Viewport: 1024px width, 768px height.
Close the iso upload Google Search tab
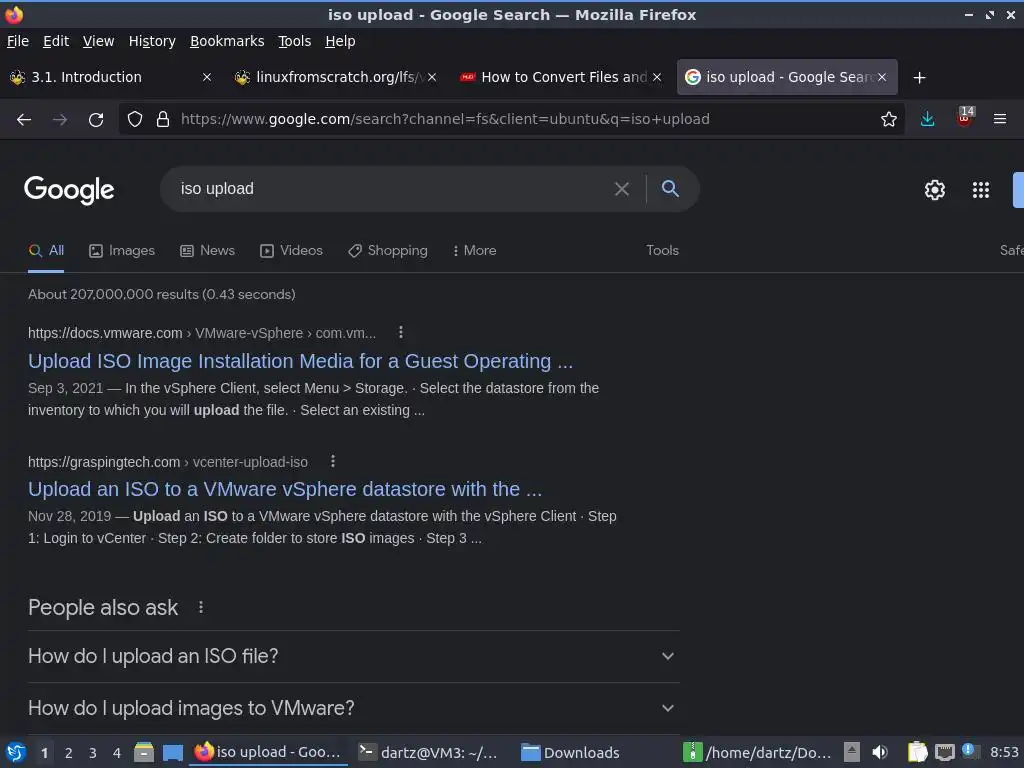point(882,78)
